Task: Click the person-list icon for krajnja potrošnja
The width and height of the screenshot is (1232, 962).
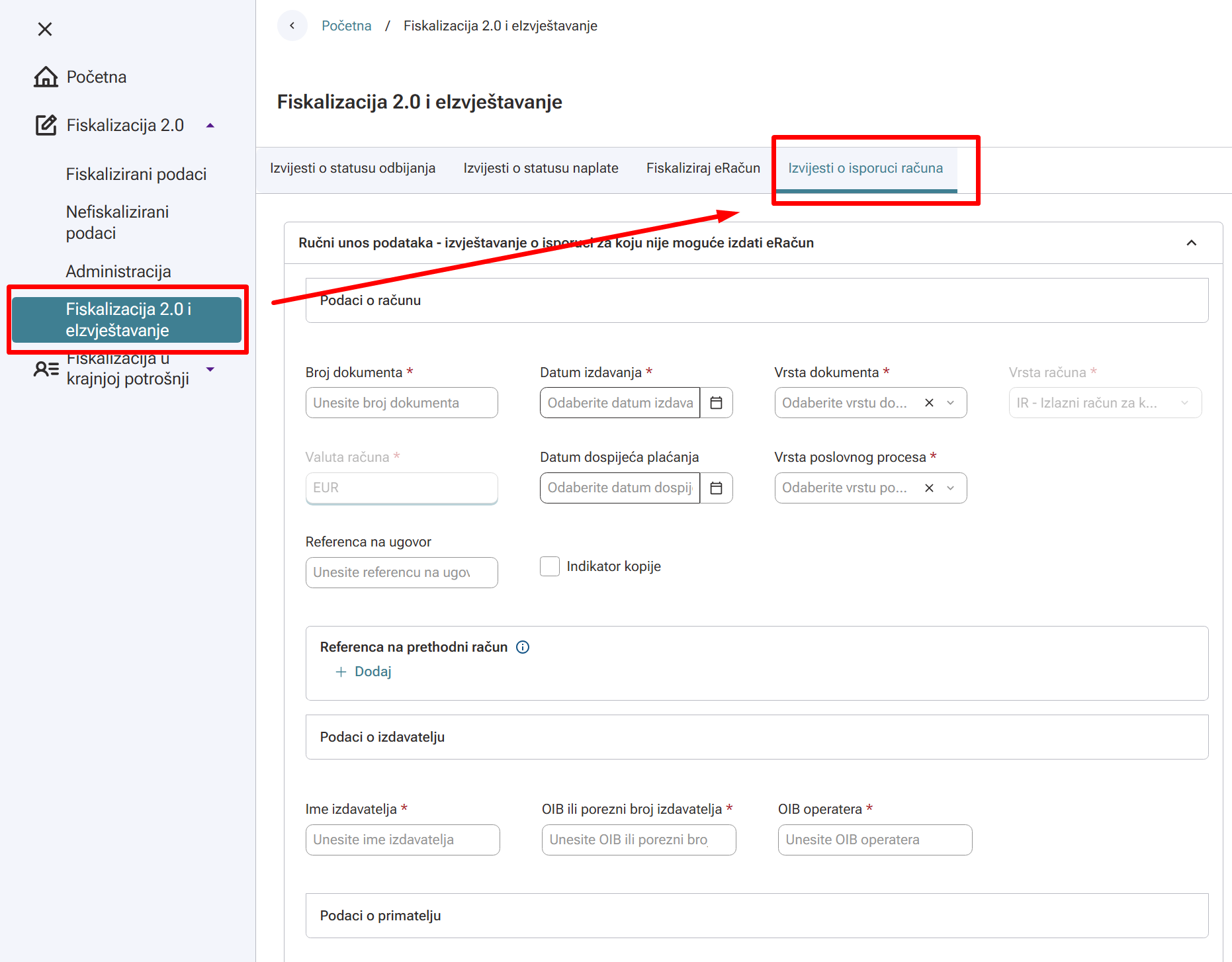Action: click(x=46, y=369)
